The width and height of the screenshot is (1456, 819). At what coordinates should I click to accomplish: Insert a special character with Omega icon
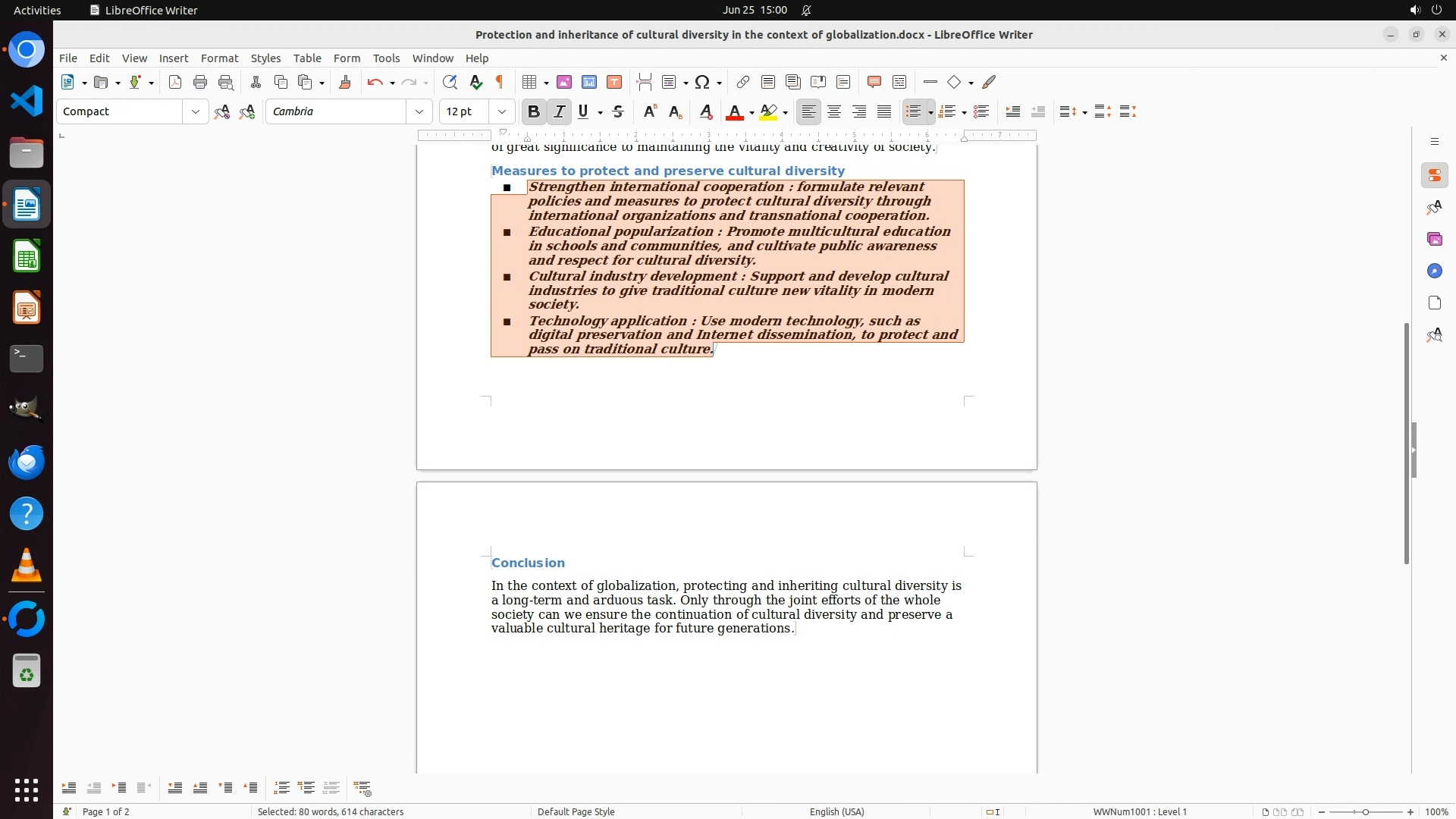coord(702,82)
